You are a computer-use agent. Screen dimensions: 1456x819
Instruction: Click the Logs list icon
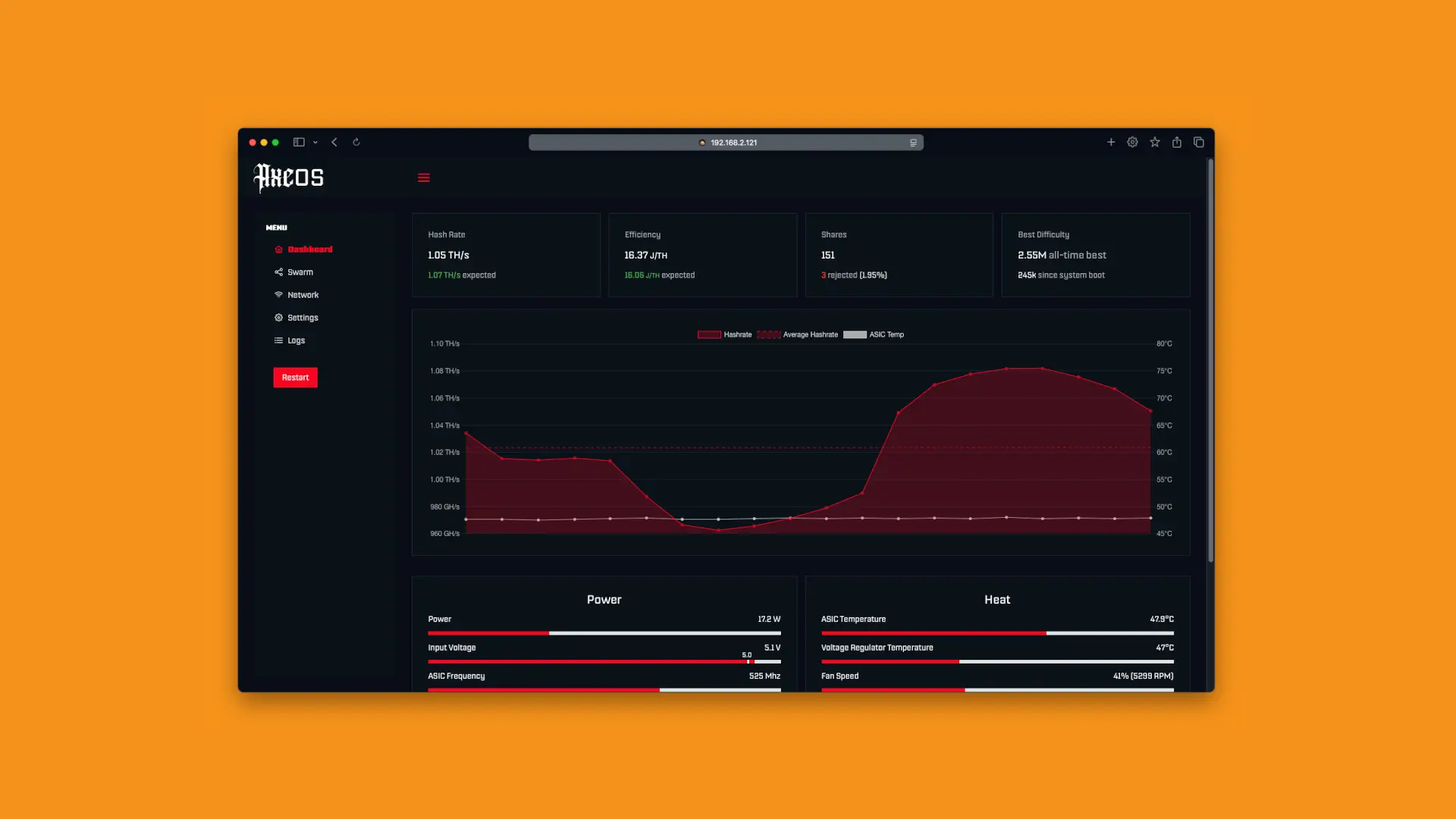pos(278,340)
